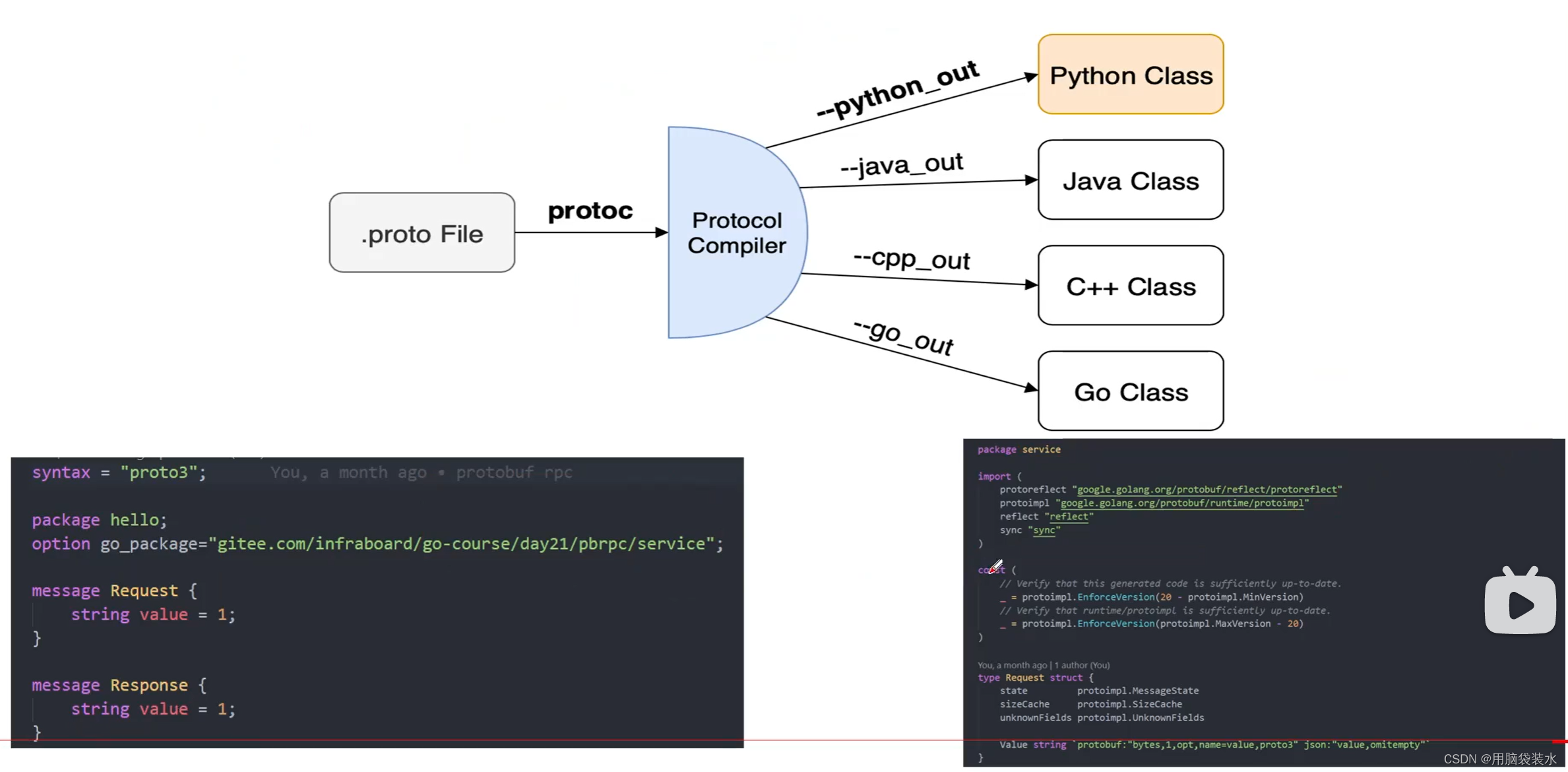Click the go_package gitee.com path string

coord(462,544)
